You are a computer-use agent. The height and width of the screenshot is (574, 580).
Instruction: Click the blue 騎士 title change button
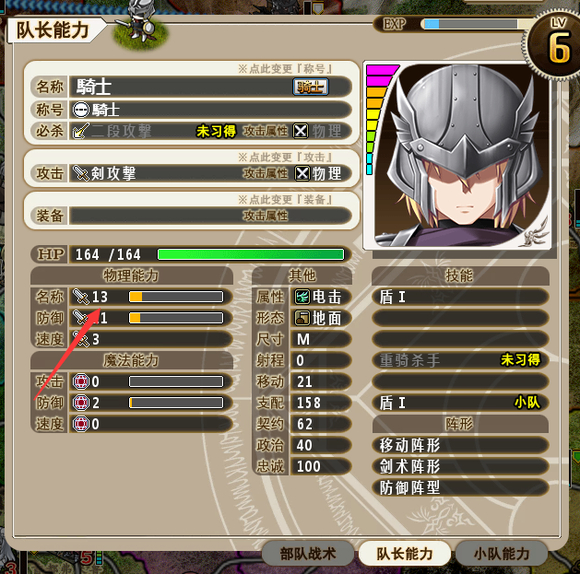click(310, 87)
